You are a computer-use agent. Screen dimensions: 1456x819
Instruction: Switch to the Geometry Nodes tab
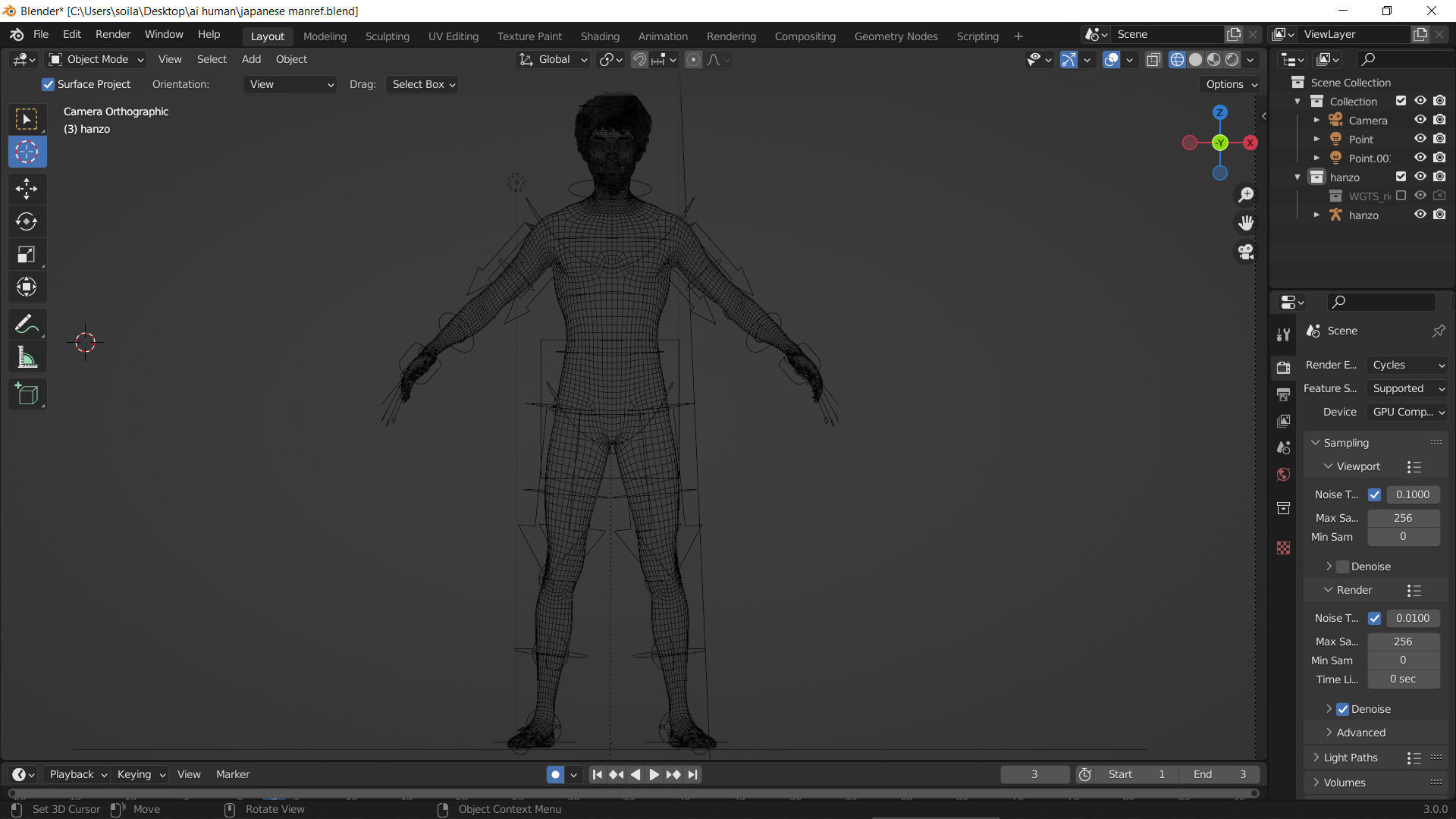tap(896, 36)
